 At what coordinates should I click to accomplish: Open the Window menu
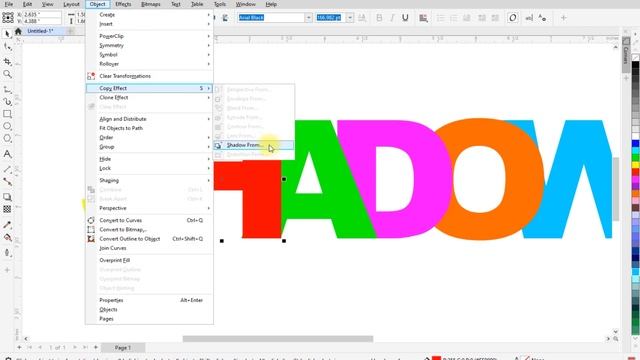click(x=246, y=4)
